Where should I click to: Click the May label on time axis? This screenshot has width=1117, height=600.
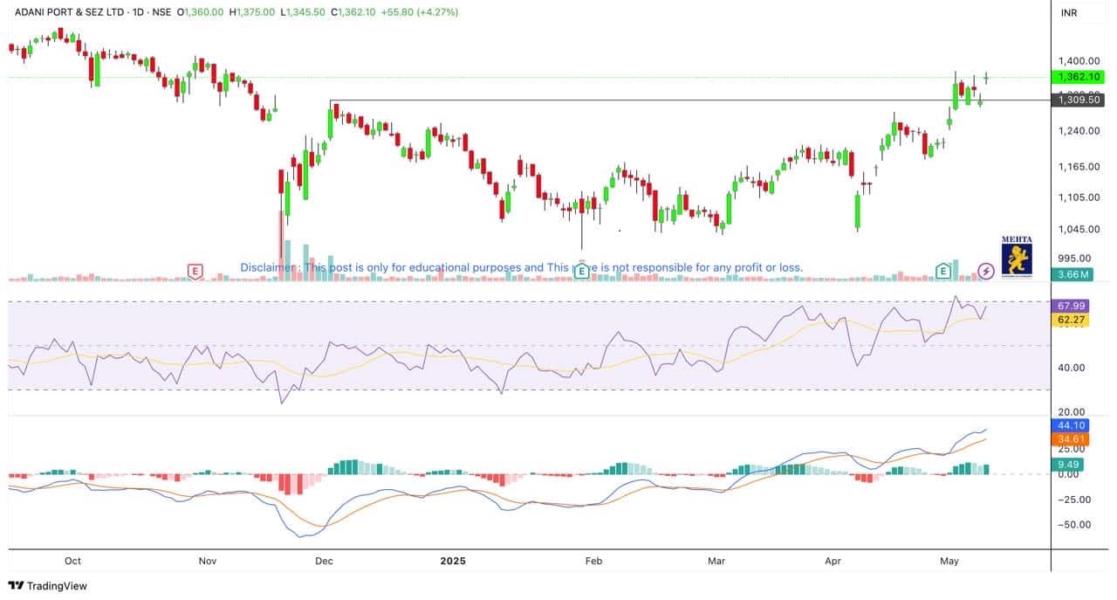[949, 561]
